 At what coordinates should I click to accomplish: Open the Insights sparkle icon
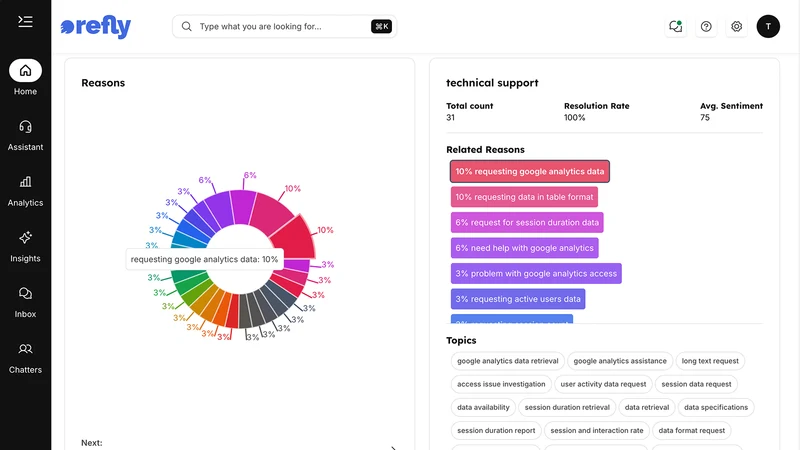click(25, 238)
